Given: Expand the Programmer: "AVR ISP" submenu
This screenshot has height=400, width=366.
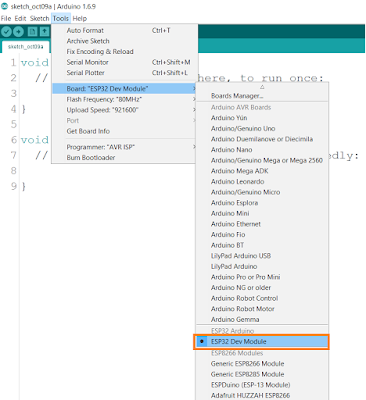Looking at the screenshot, I should [124, 147].
